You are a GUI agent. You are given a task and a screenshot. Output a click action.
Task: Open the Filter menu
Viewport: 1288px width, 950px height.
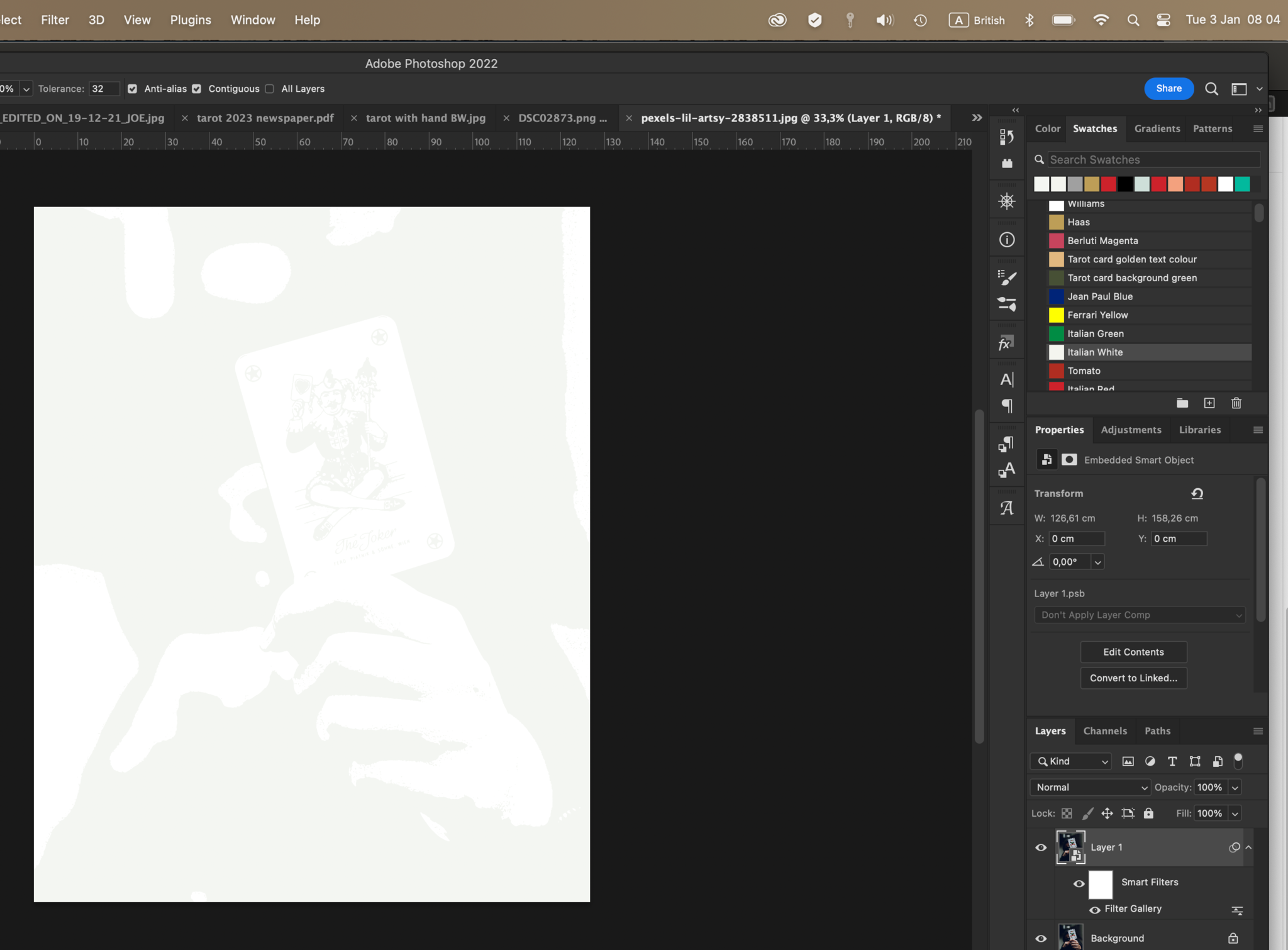55,20
